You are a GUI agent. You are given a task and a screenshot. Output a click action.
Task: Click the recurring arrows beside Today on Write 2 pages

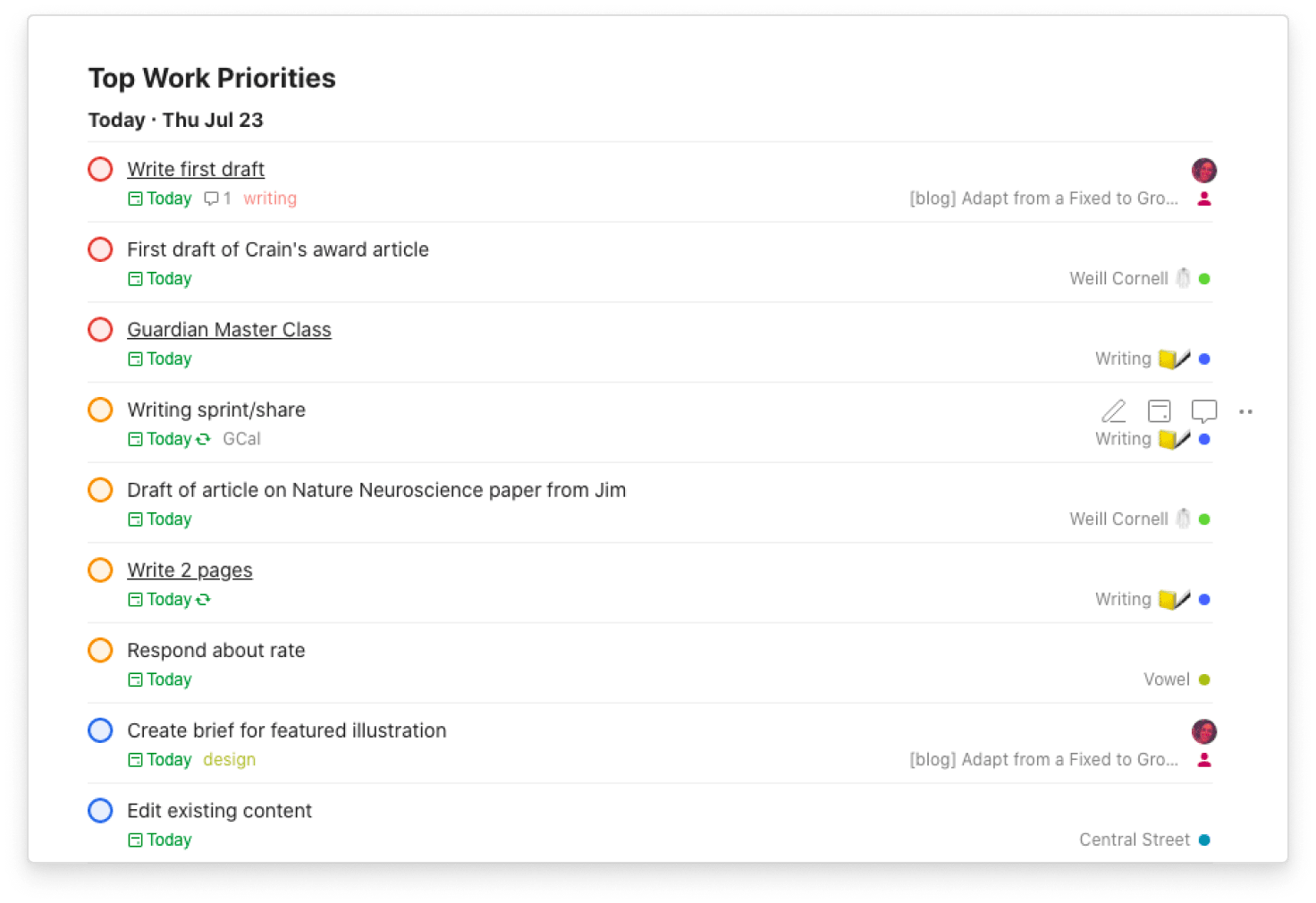204,599
